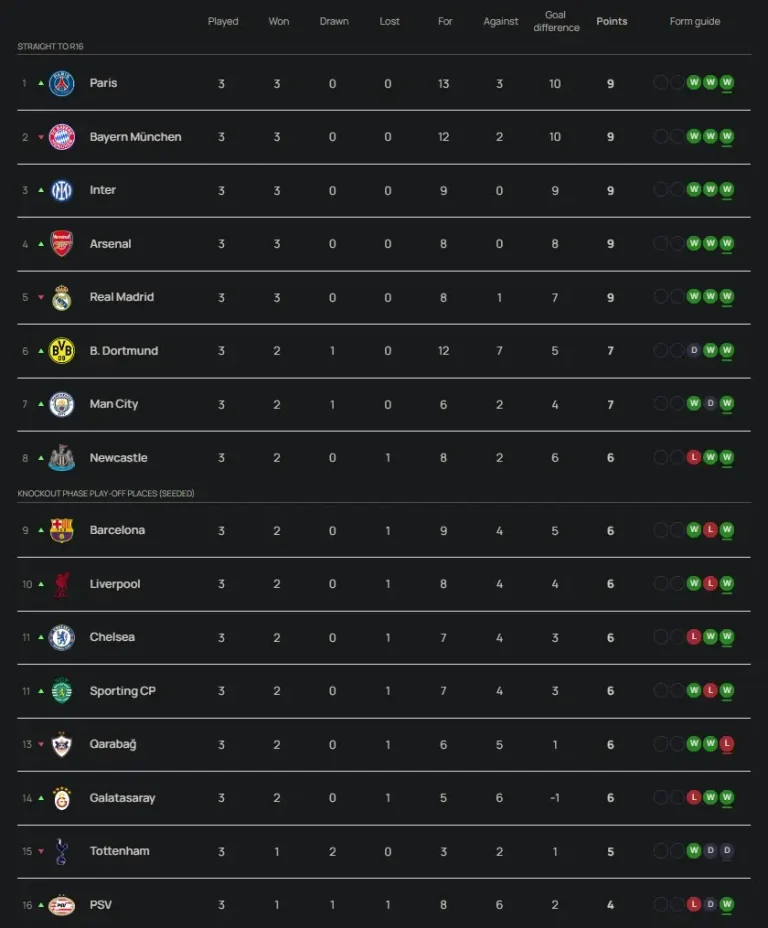Sort table by Points column
Screen dimensions: 768x928
click(x=611, y=21)
